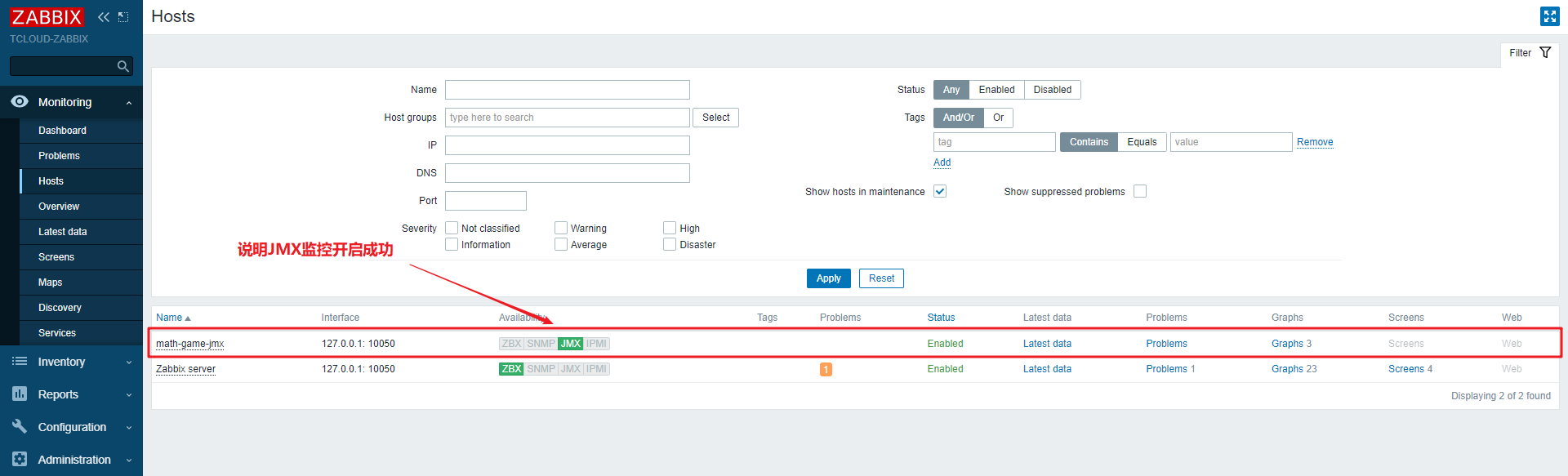Click the Monitoring eye icon

point(20,101)
